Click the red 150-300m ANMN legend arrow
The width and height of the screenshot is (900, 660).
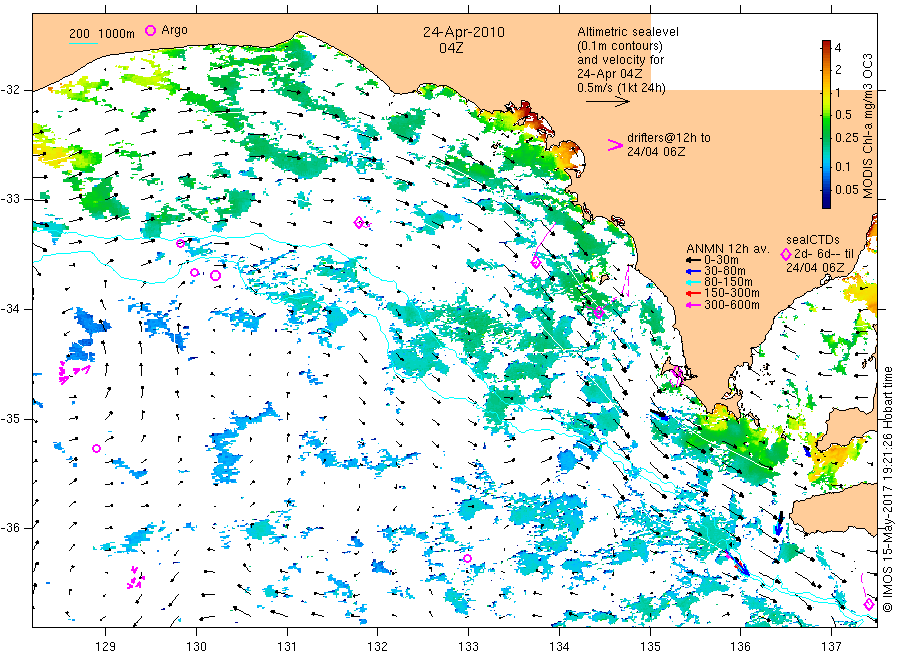(694, 294)
